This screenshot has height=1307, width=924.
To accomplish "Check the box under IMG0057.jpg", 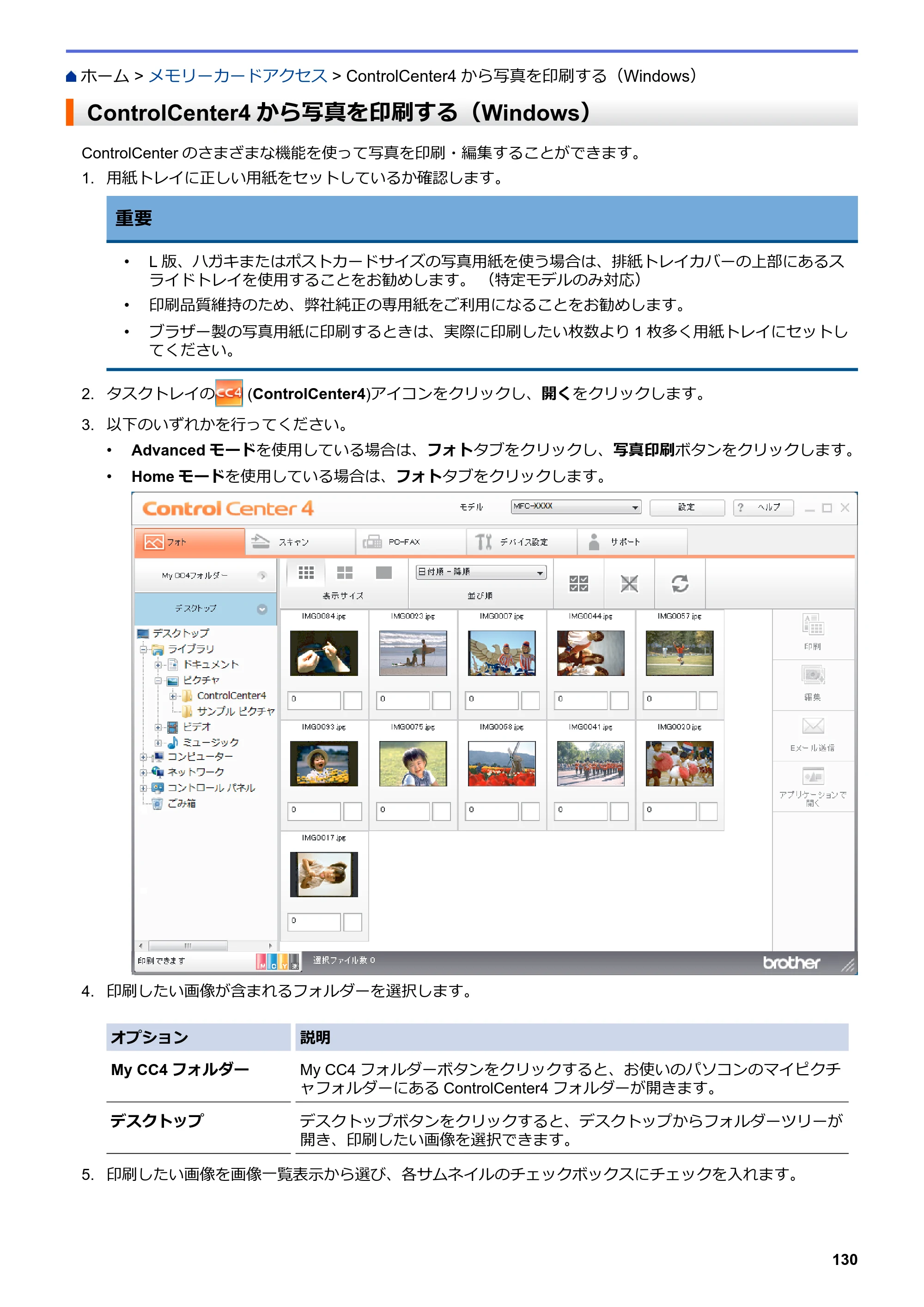I will [x=708, y=700].
